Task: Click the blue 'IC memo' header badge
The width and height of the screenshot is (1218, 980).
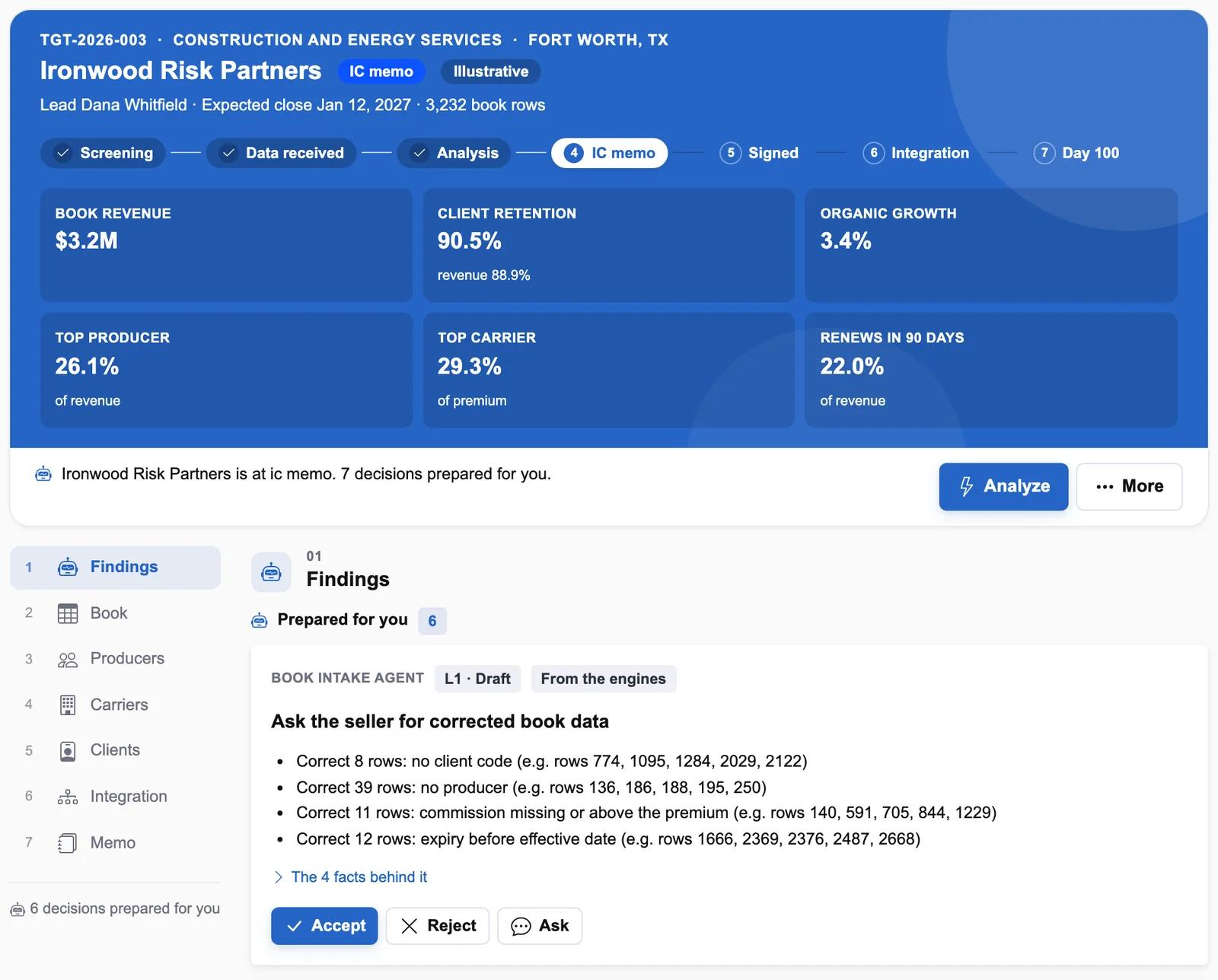Action: click(x=381, y=72)
